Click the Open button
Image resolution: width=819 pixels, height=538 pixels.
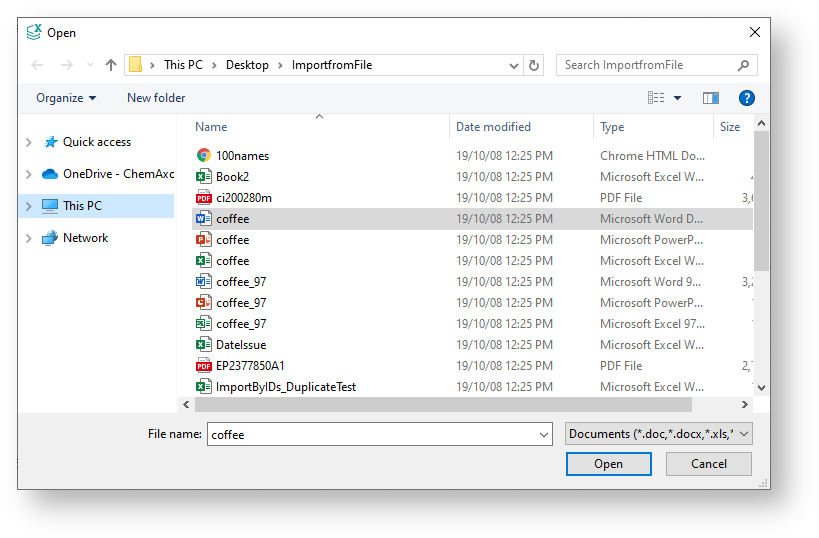(608, 464)
